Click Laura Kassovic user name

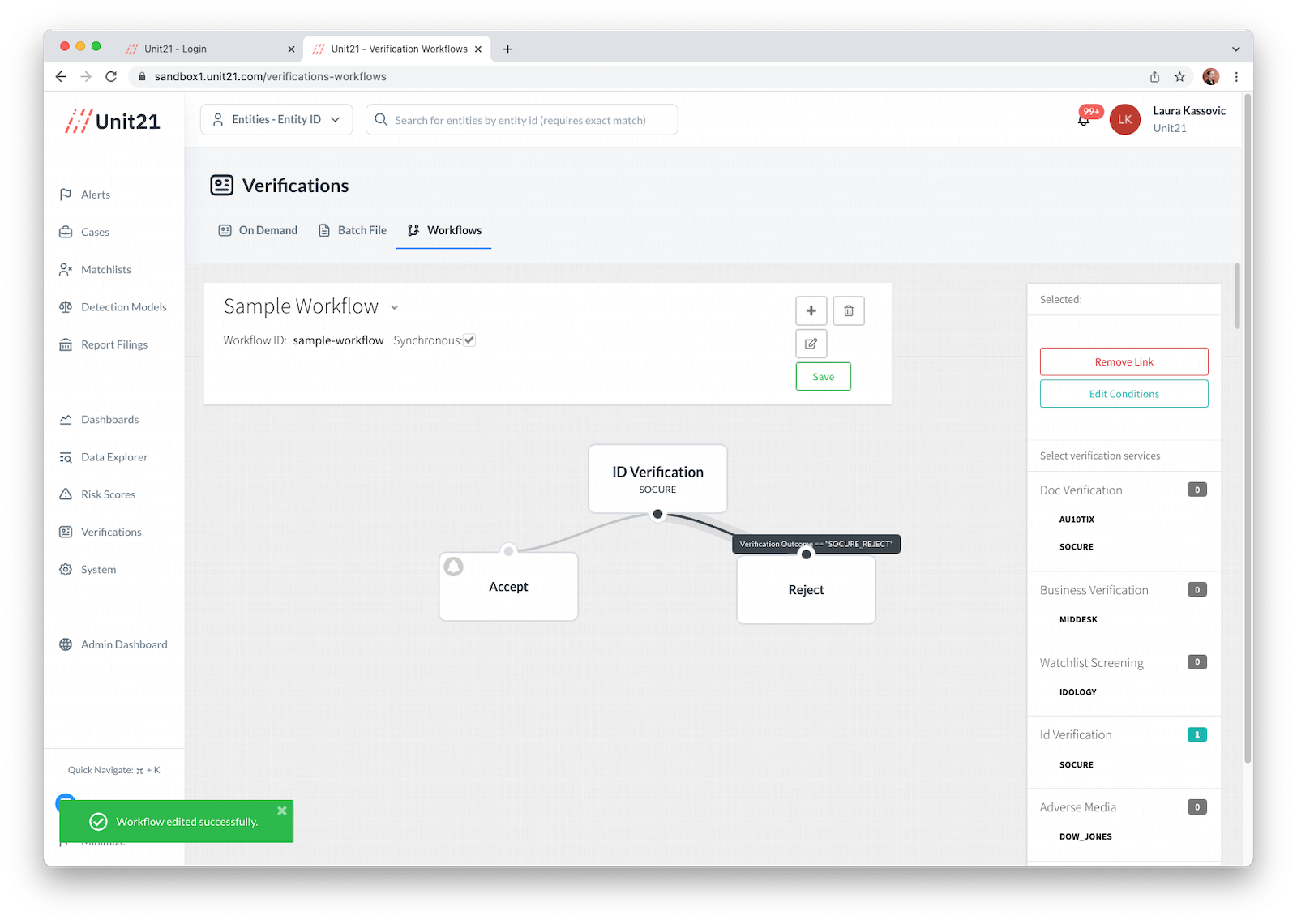click(x=1189, y=111)
